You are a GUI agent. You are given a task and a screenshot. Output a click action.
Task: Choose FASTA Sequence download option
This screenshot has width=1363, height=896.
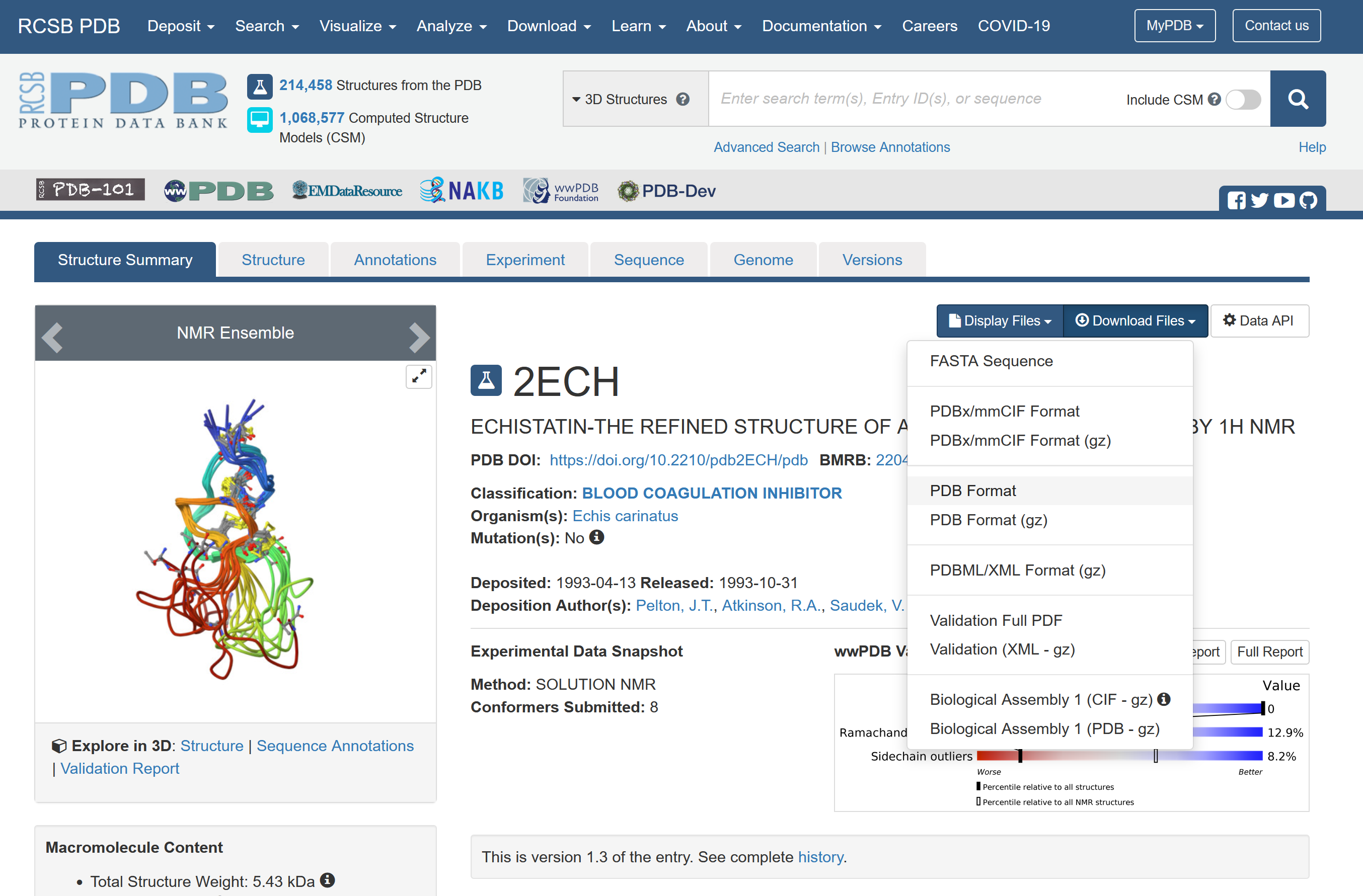click(x=991, y=361)
